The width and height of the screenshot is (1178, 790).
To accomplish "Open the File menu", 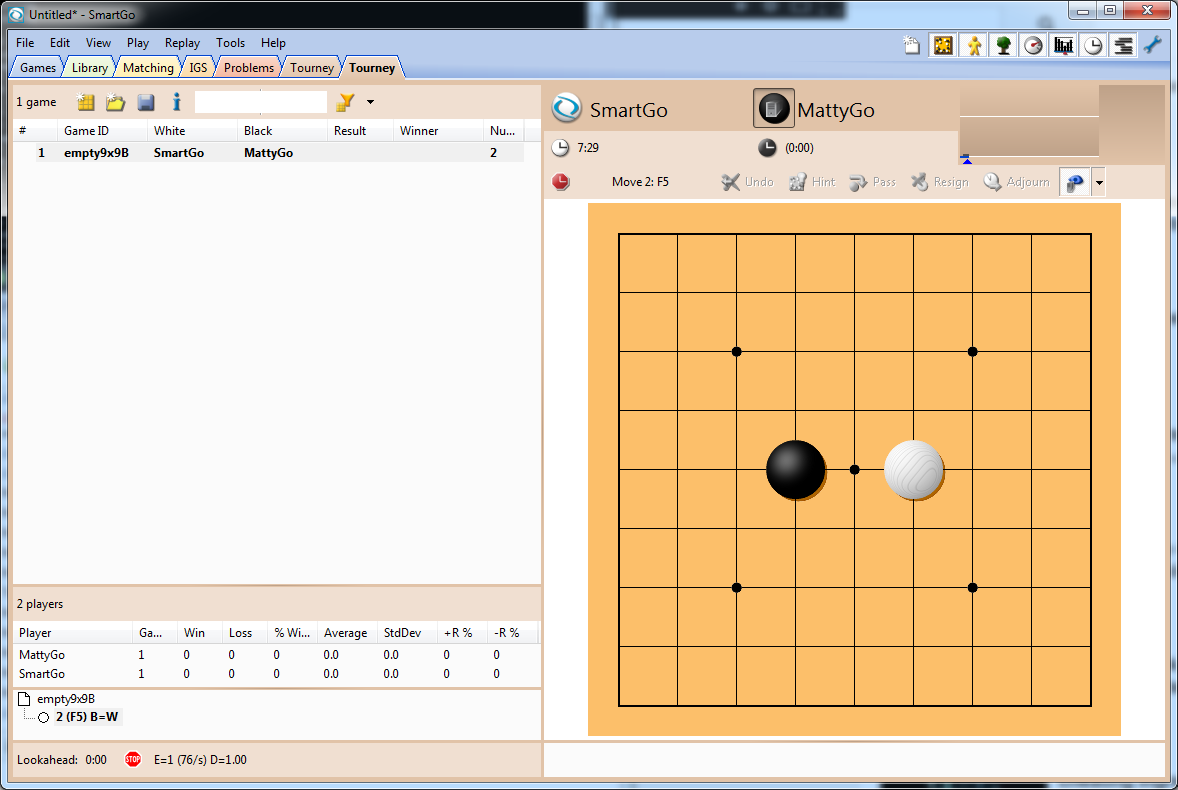I will [25, 43].
